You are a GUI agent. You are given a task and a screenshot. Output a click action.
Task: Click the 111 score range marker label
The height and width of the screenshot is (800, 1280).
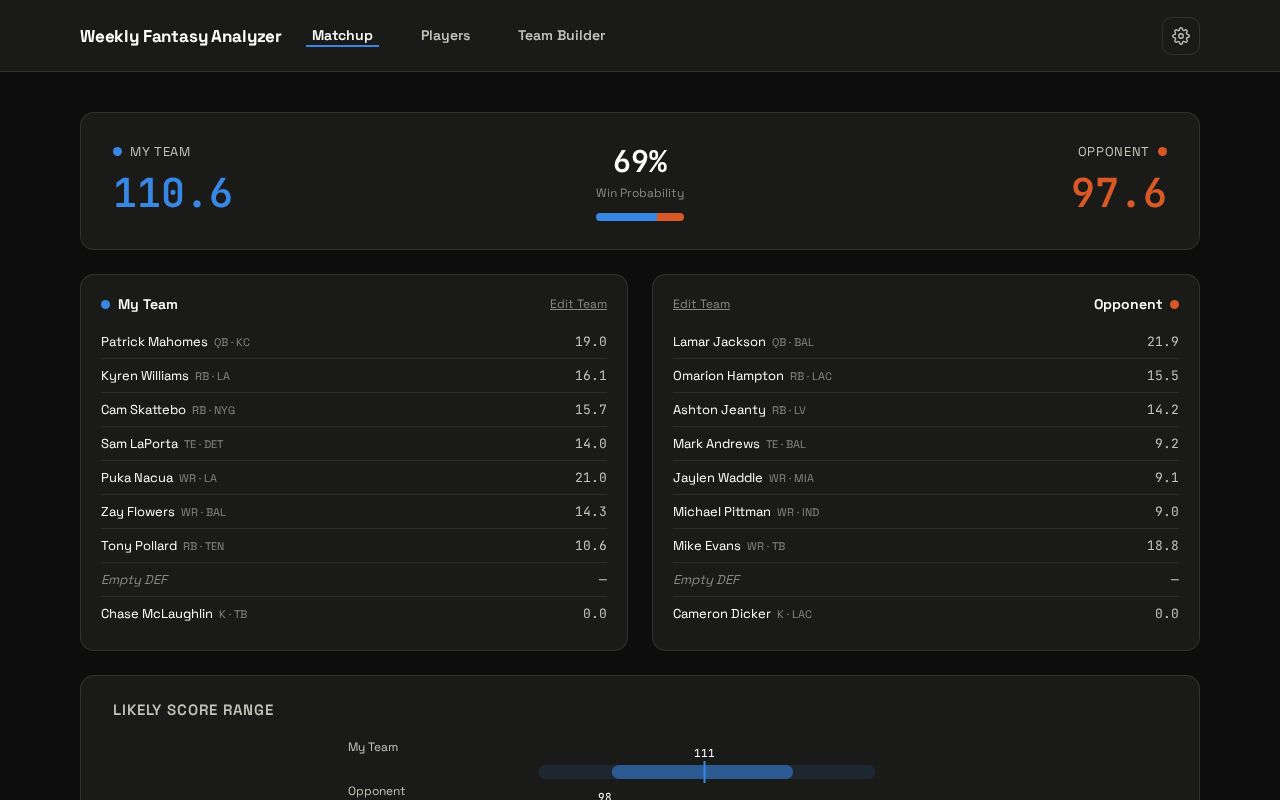coord(704,753)
